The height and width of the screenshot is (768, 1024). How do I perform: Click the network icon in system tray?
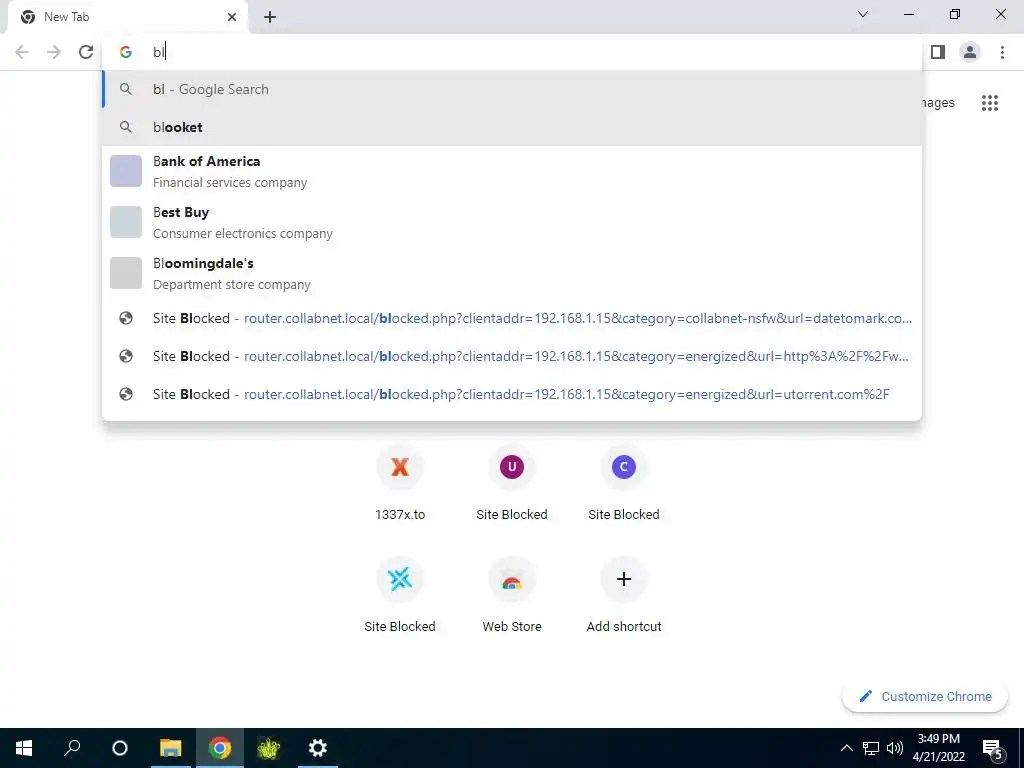click(871, 748)
